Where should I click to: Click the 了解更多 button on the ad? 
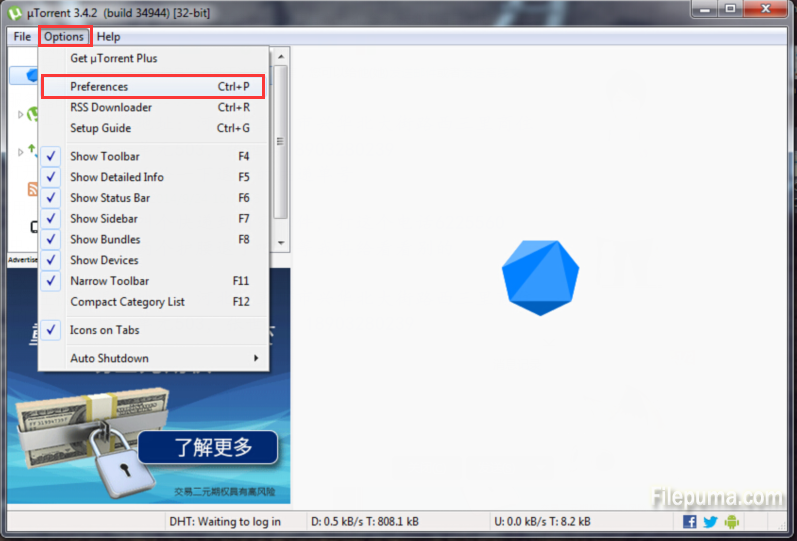(207, 447)
